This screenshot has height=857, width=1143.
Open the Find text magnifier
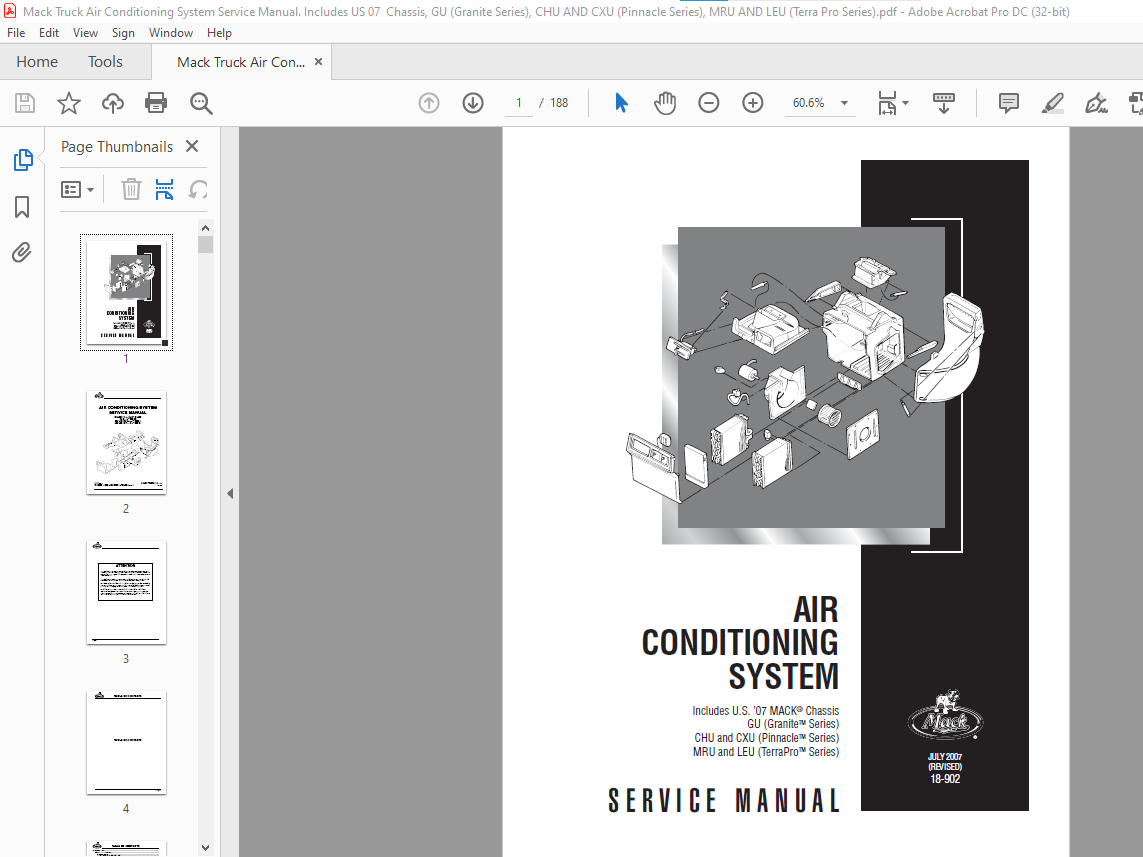pyautogui.click(x=201, y=103)
